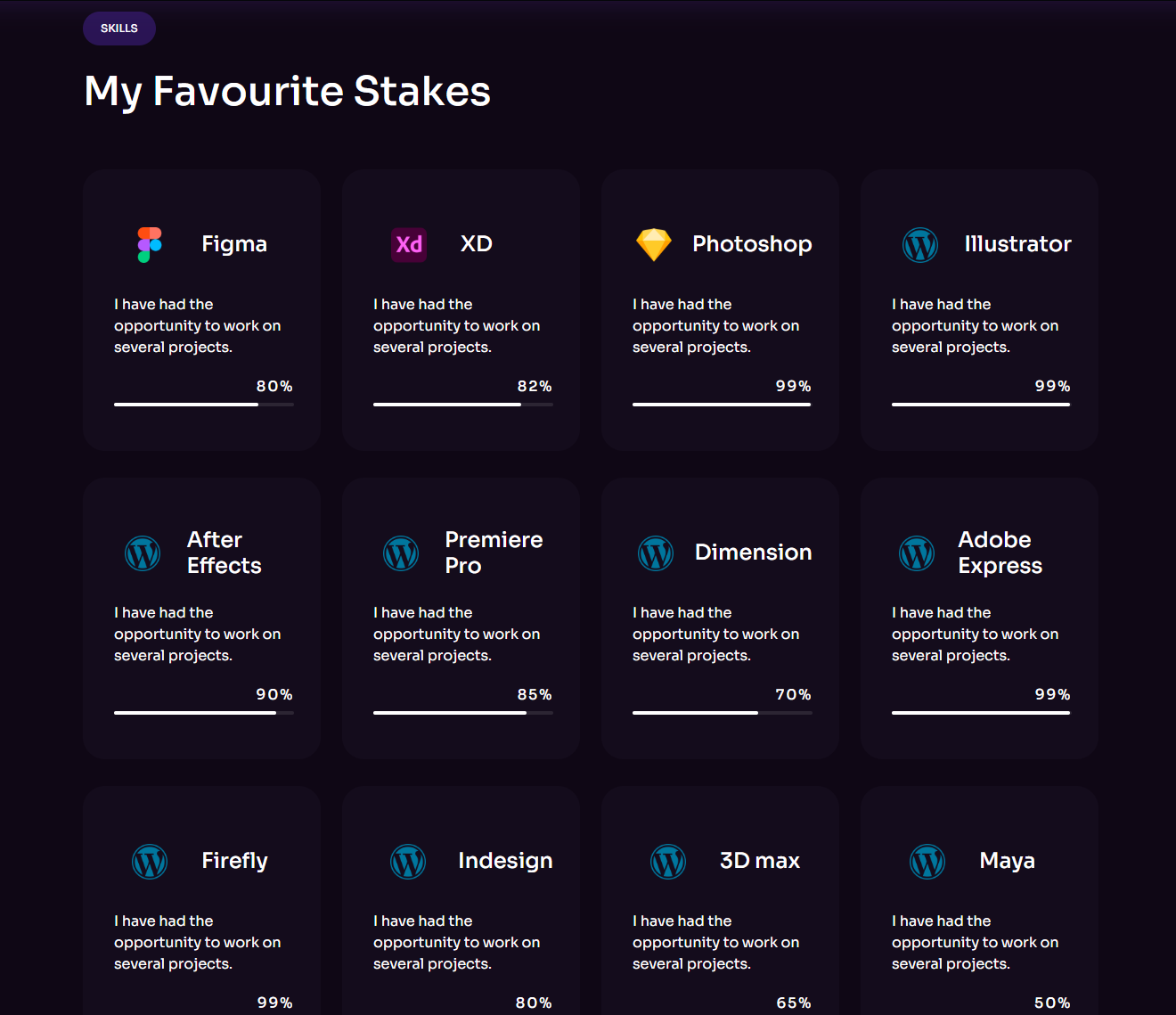This screenshot has width=1176, height=1015.
Task: Click the icon next to After Effects
Action: point(143,553)
